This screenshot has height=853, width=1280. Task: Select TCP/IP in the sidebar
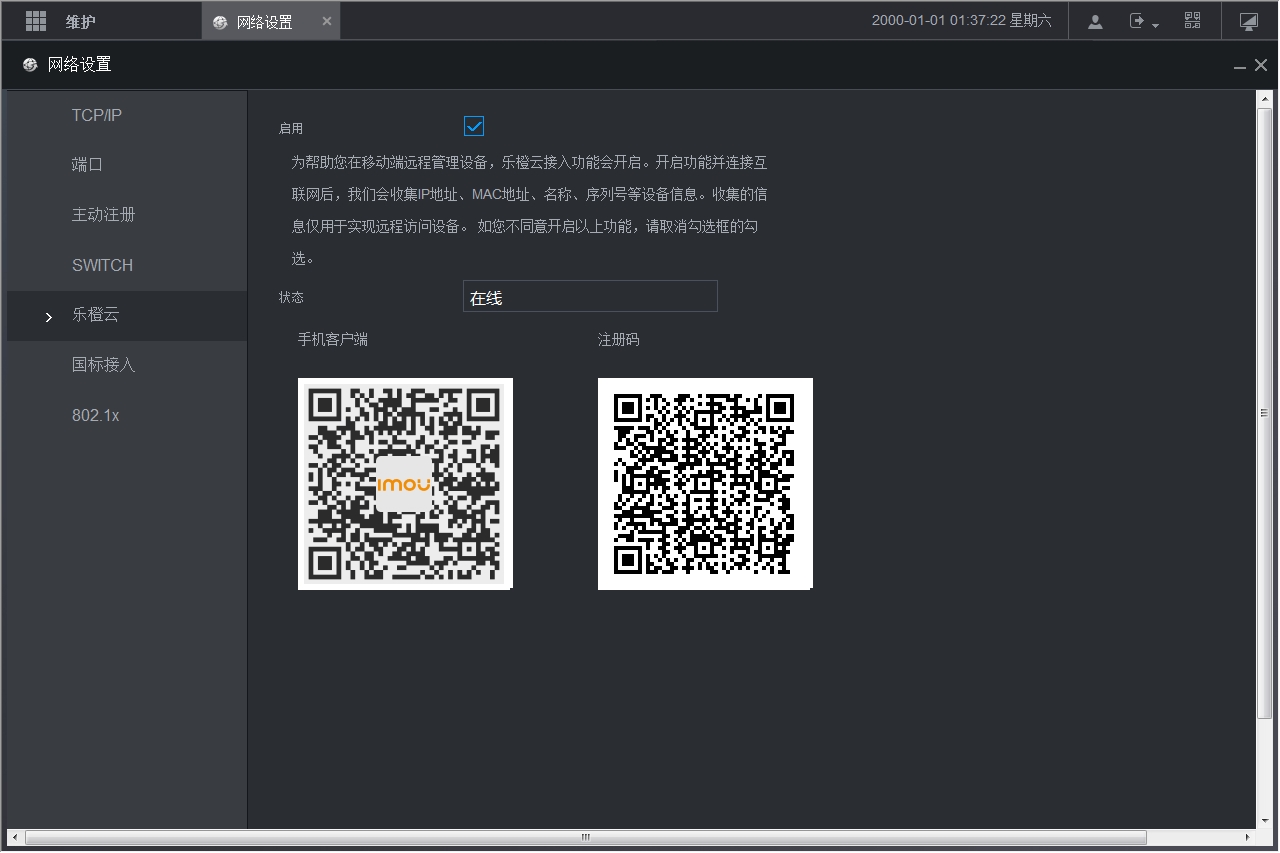(x=97, y=115)
